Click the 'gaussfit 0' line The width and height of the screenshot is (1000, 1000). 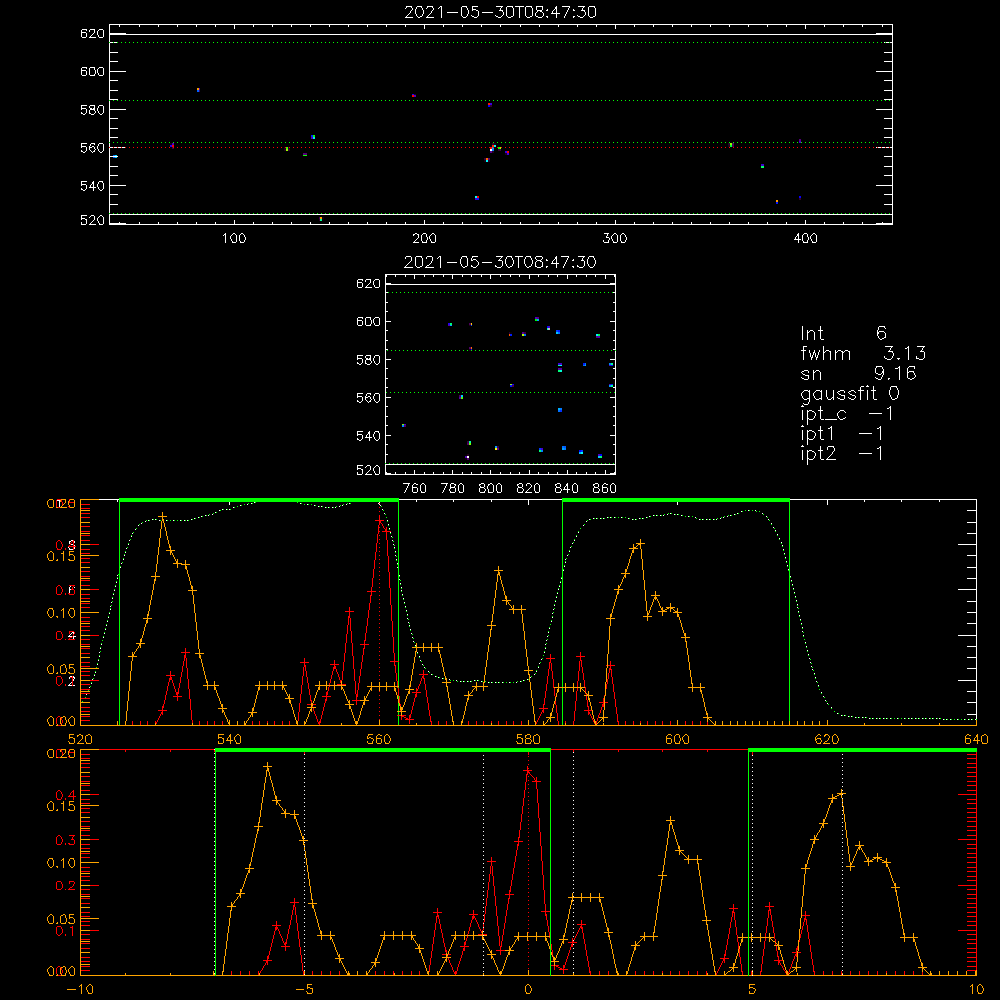tap(849, 393)
